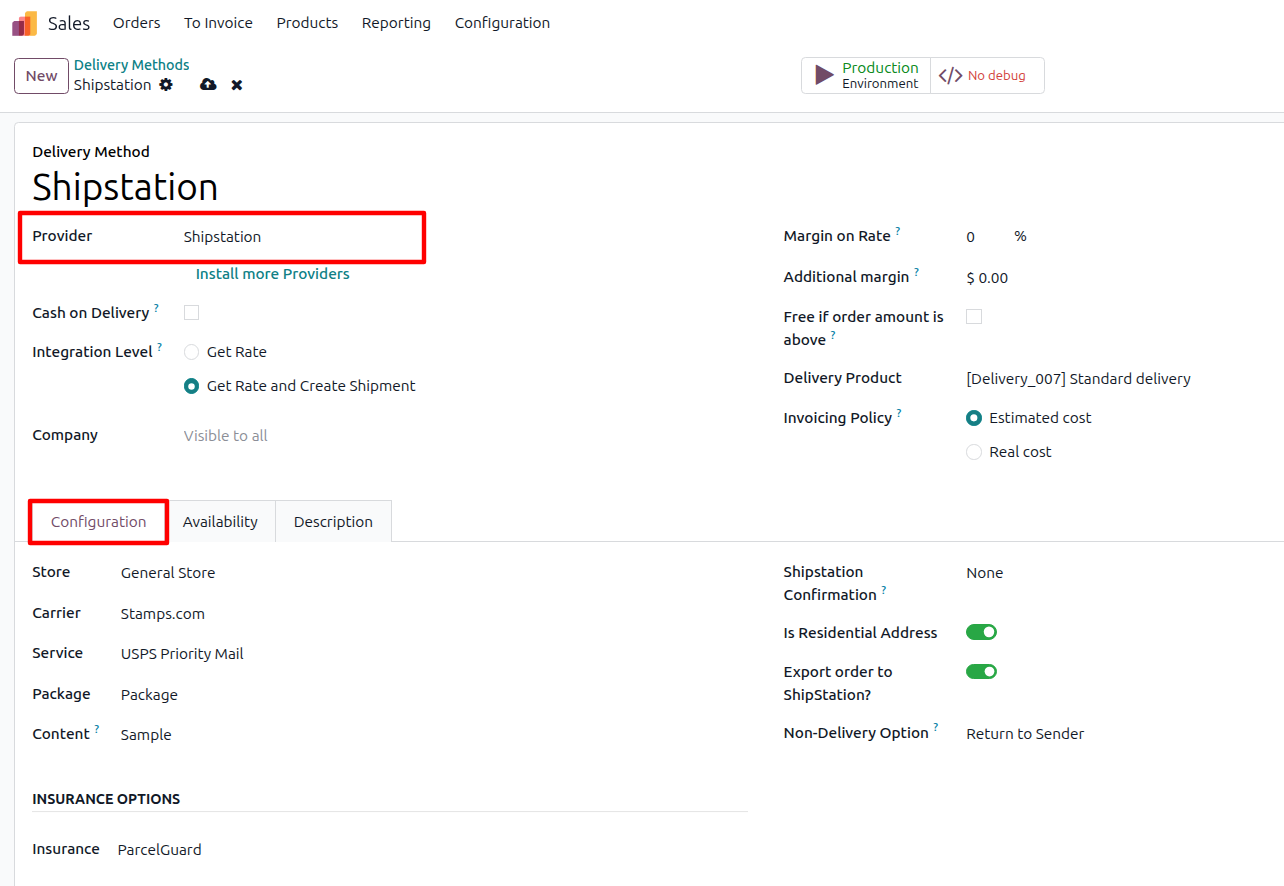Show Shipstation Confirmation help question mark
The width and height of the screenshot is (1284, 886).
click(884, 590)
